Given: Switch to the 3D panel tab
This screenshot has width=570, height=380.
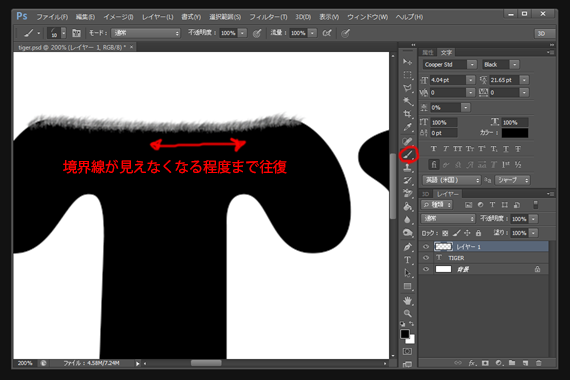Looking at the screenshot, I should [x=425, y=194].
